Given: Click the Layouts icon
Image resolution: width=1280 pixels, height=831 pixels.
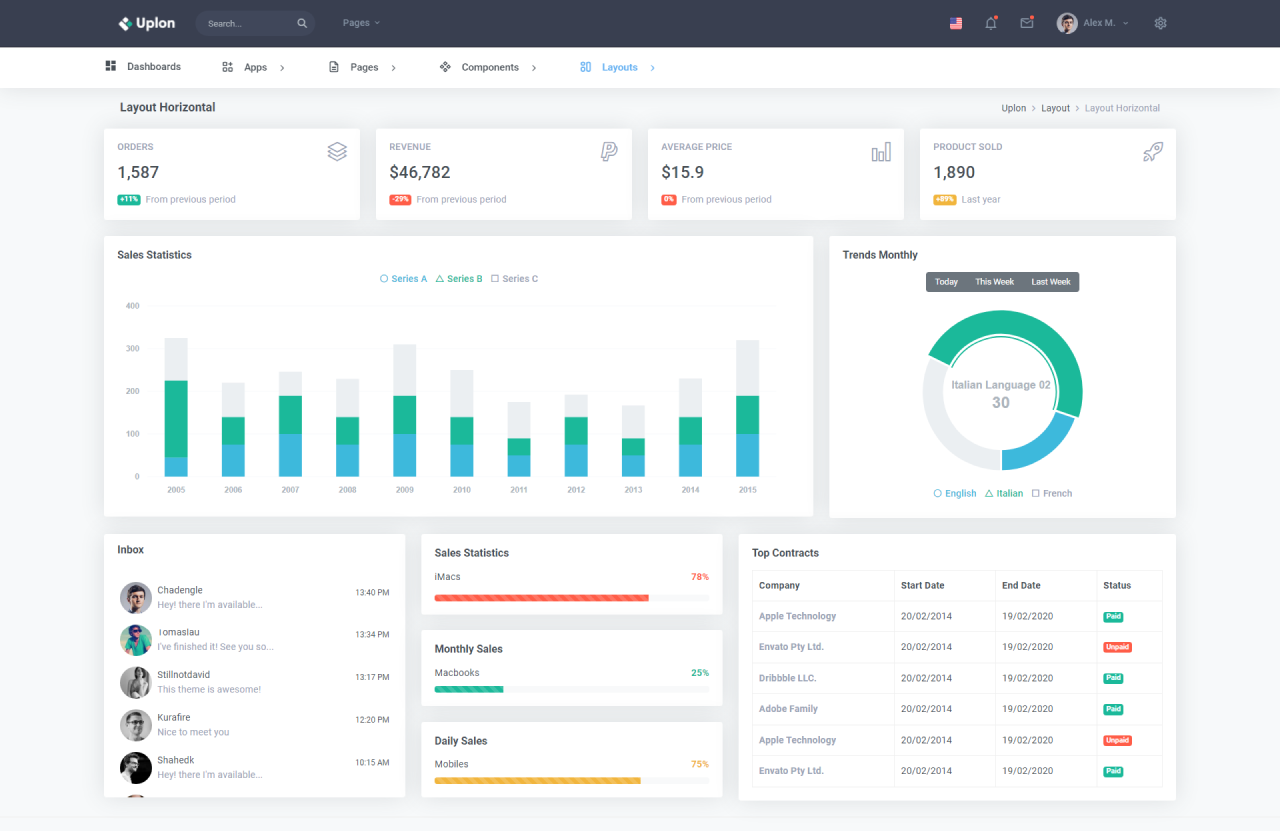Looking at the screenshot, I should coord(586,67).
